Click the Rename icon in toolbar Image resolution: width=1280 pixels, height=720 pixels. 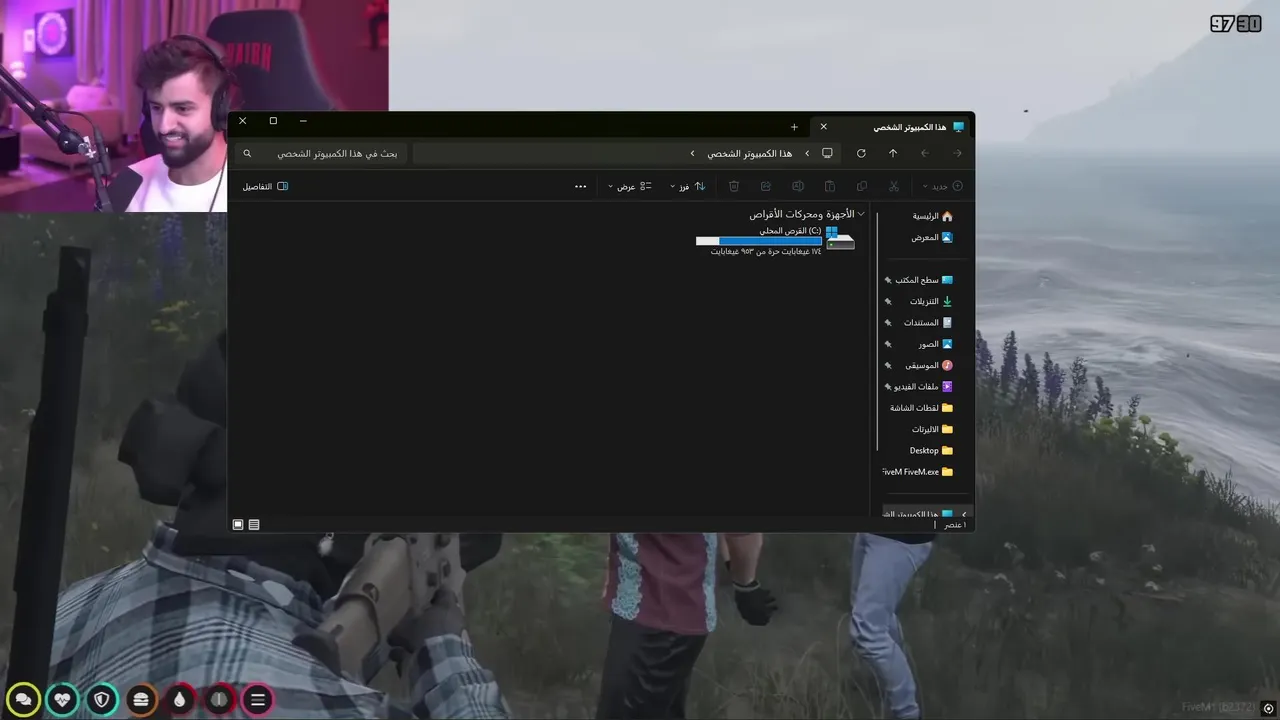coord(798,186)
